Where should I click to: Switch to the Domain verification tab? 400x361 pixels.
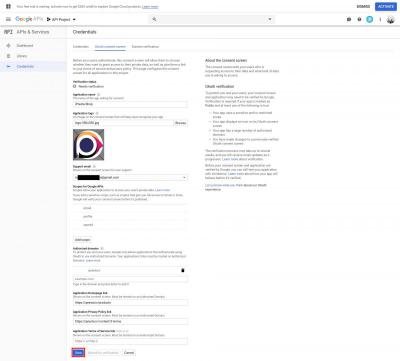pyautogui.click(x=145, y=47)
